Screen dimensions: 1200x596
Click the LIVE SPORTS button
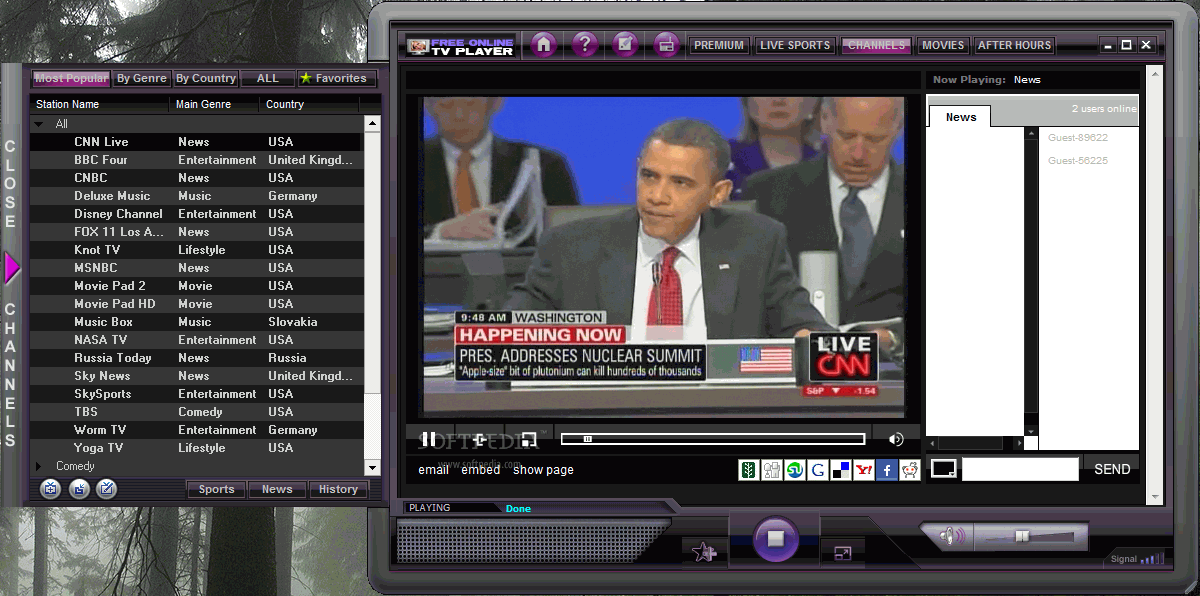pyautogui.click(x=795, y=45)
